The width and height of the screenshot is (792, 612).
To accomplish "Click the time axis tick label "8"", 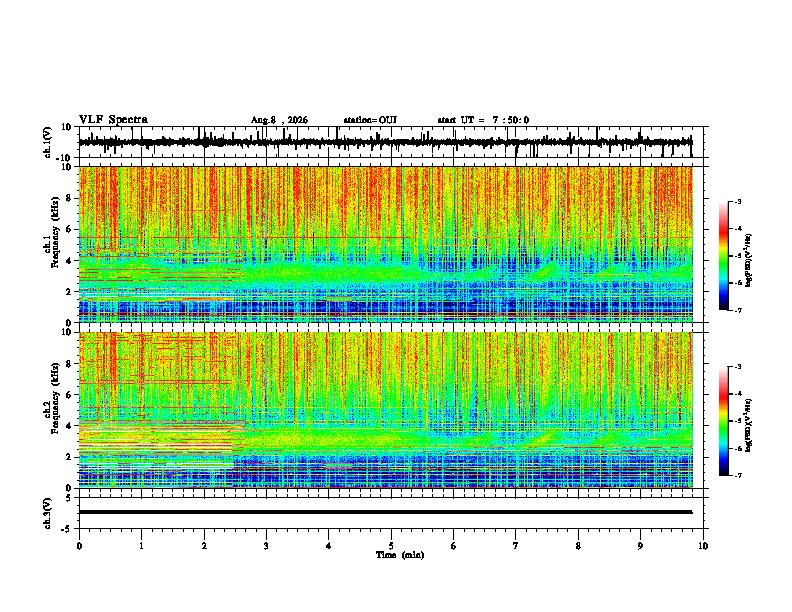I will (578, 546).
